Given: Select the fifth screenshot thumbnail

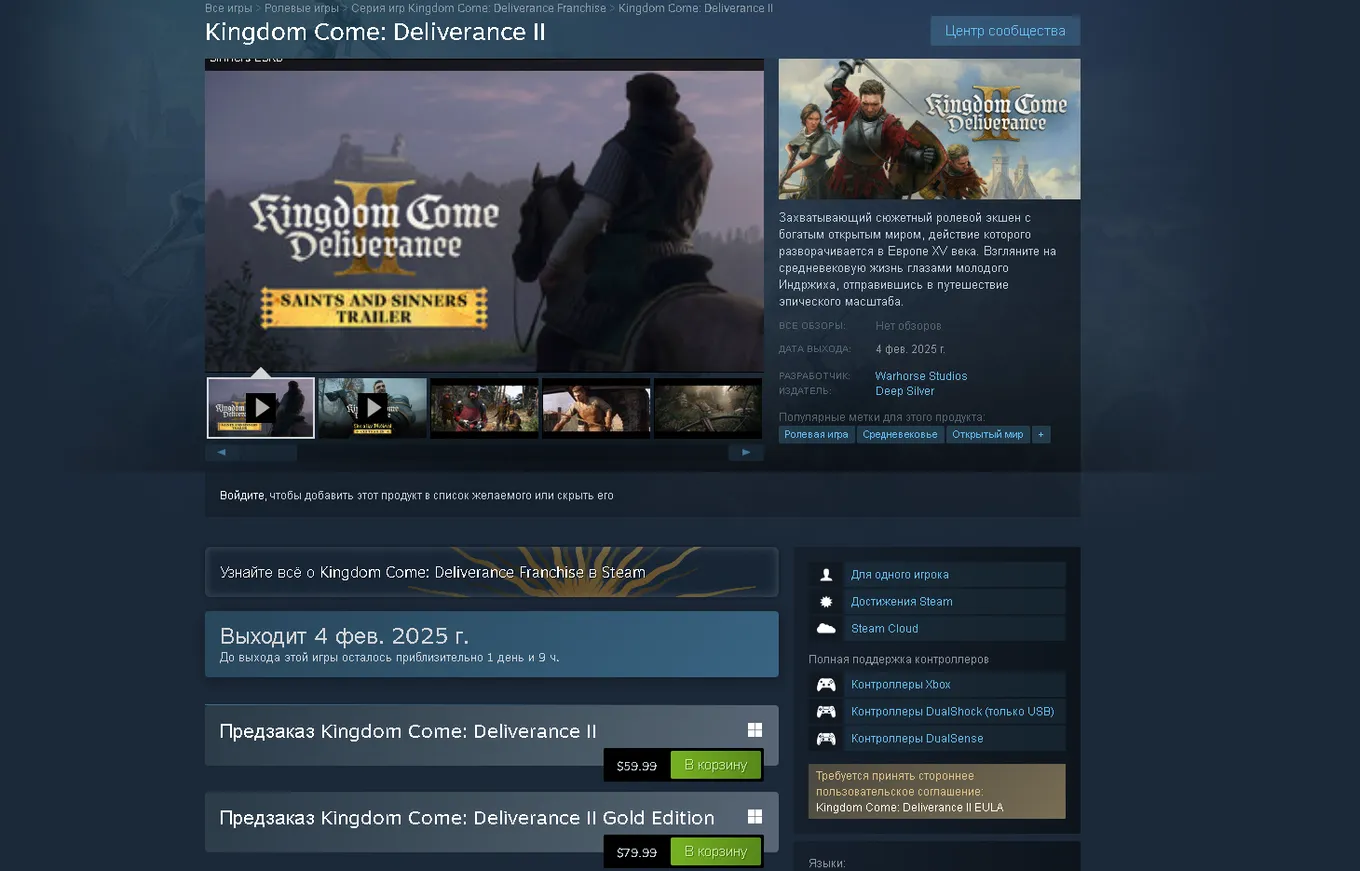Looking at the screenshot, I should click(708, 407).
